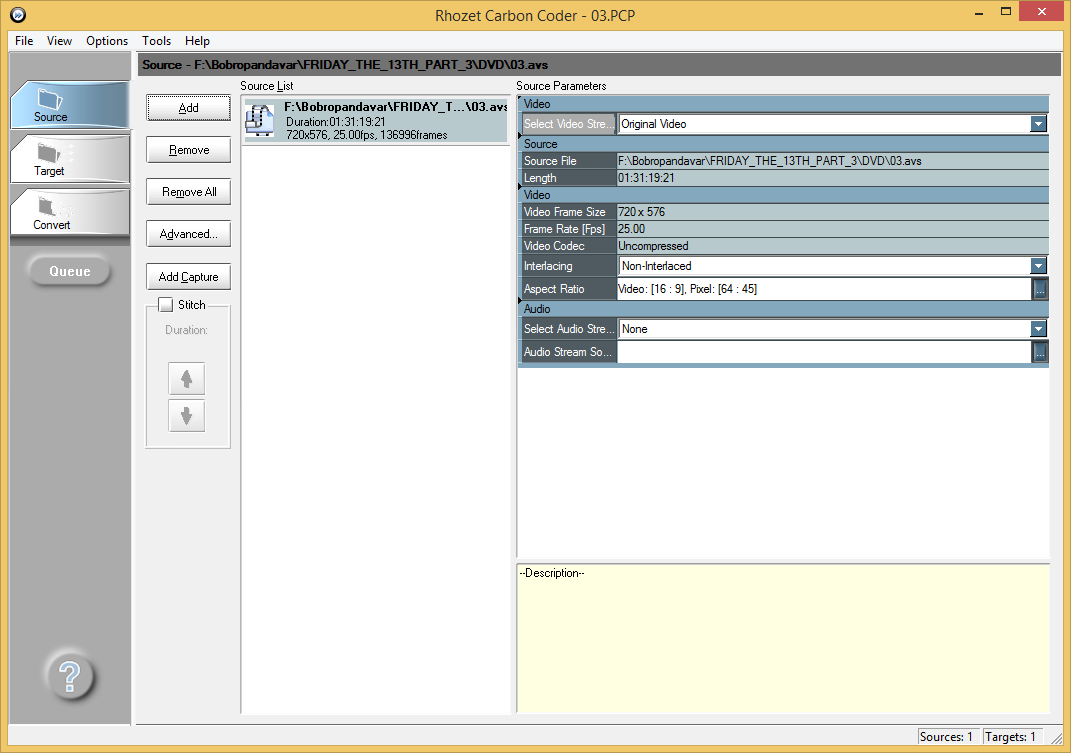Expand the Original Video stream dropdown

(x=1038, y=124)
